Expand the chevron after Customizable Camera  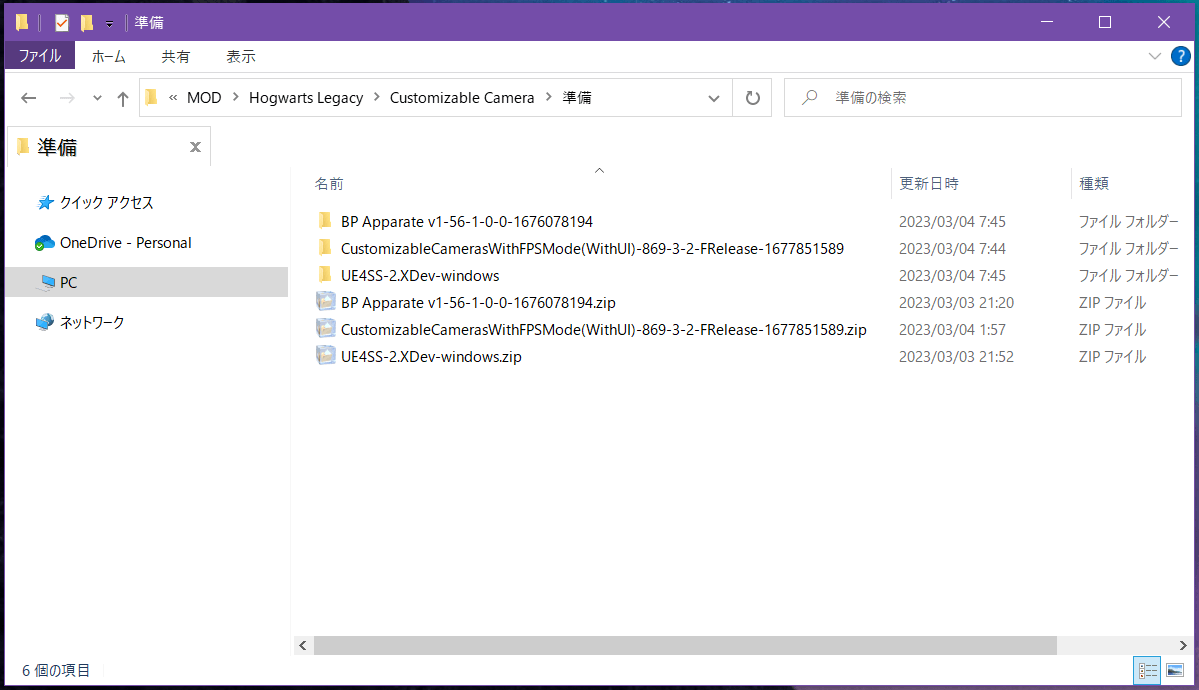click(x=549, y=97)
